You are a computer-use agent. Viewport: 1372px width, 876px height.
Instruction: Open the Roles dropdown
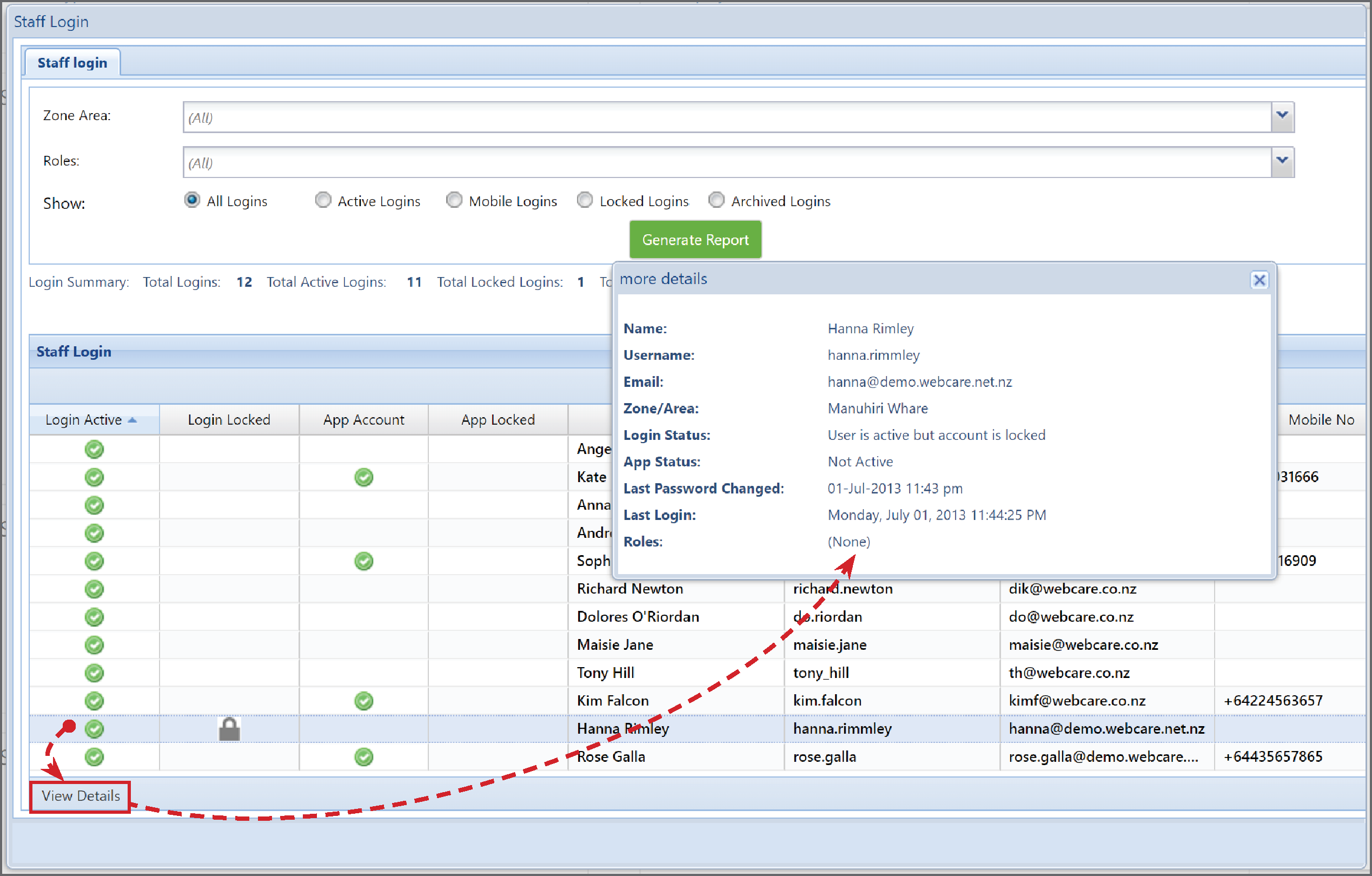1282,161
